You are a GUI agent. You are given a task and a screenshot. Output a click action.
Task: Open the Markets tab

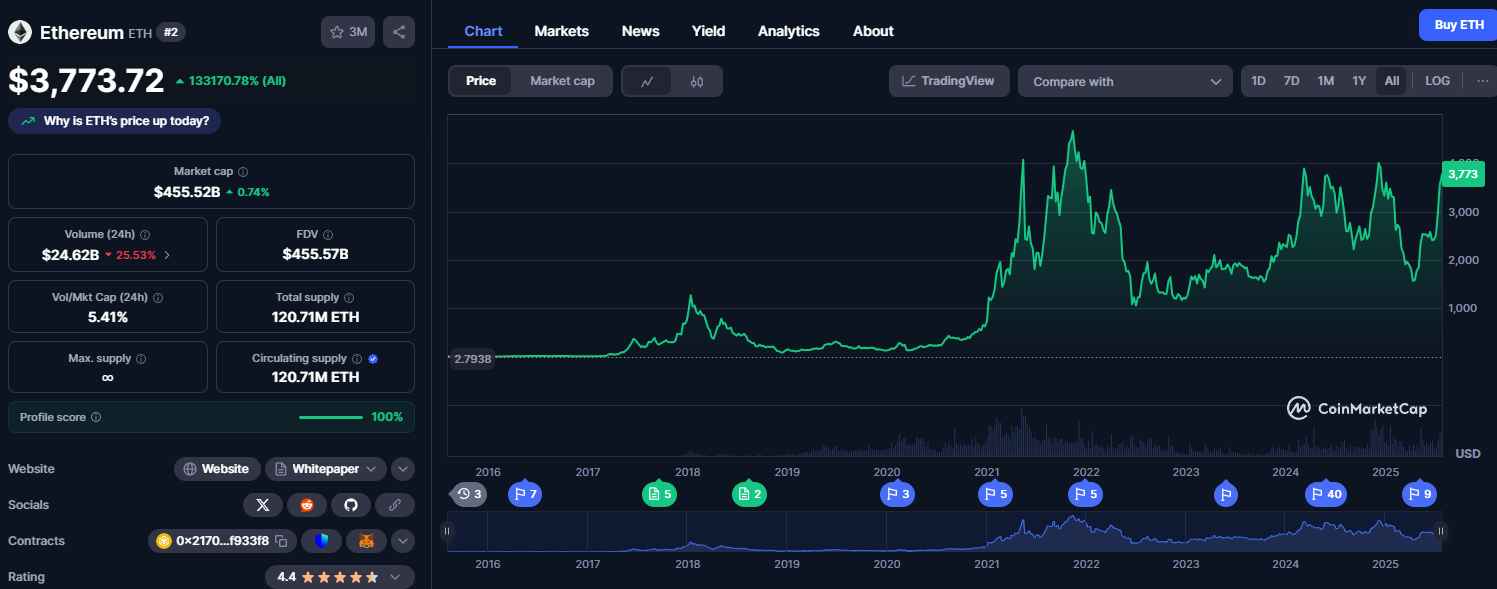coord(562,31)
